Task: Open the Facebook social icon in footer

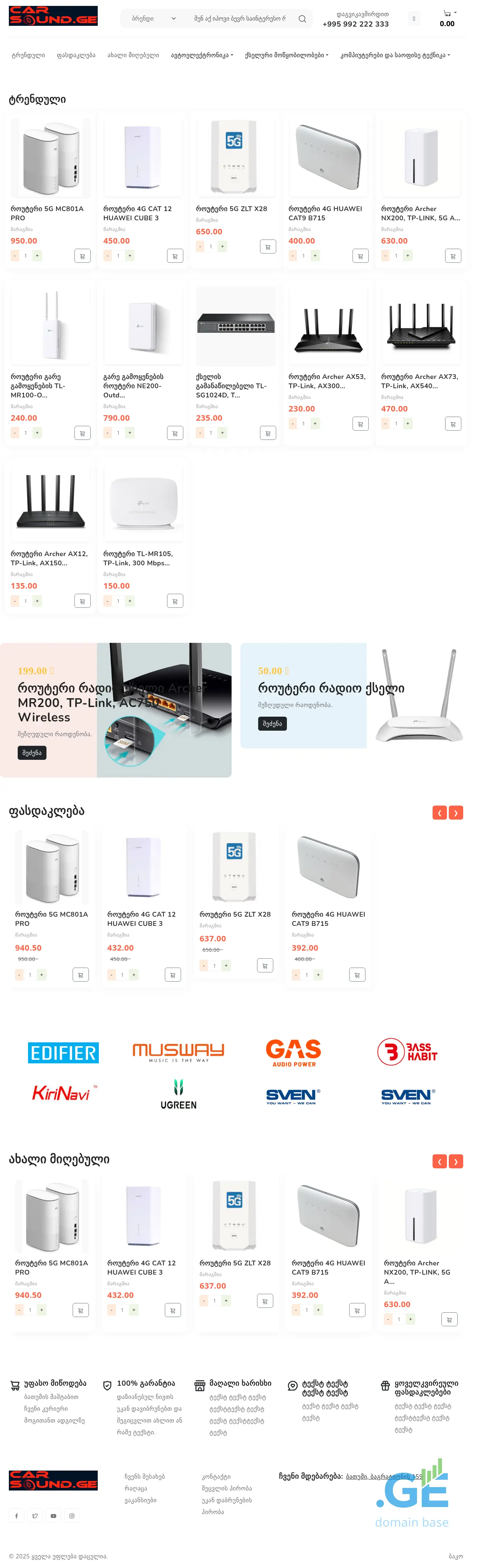Action: coord(17,1516)
